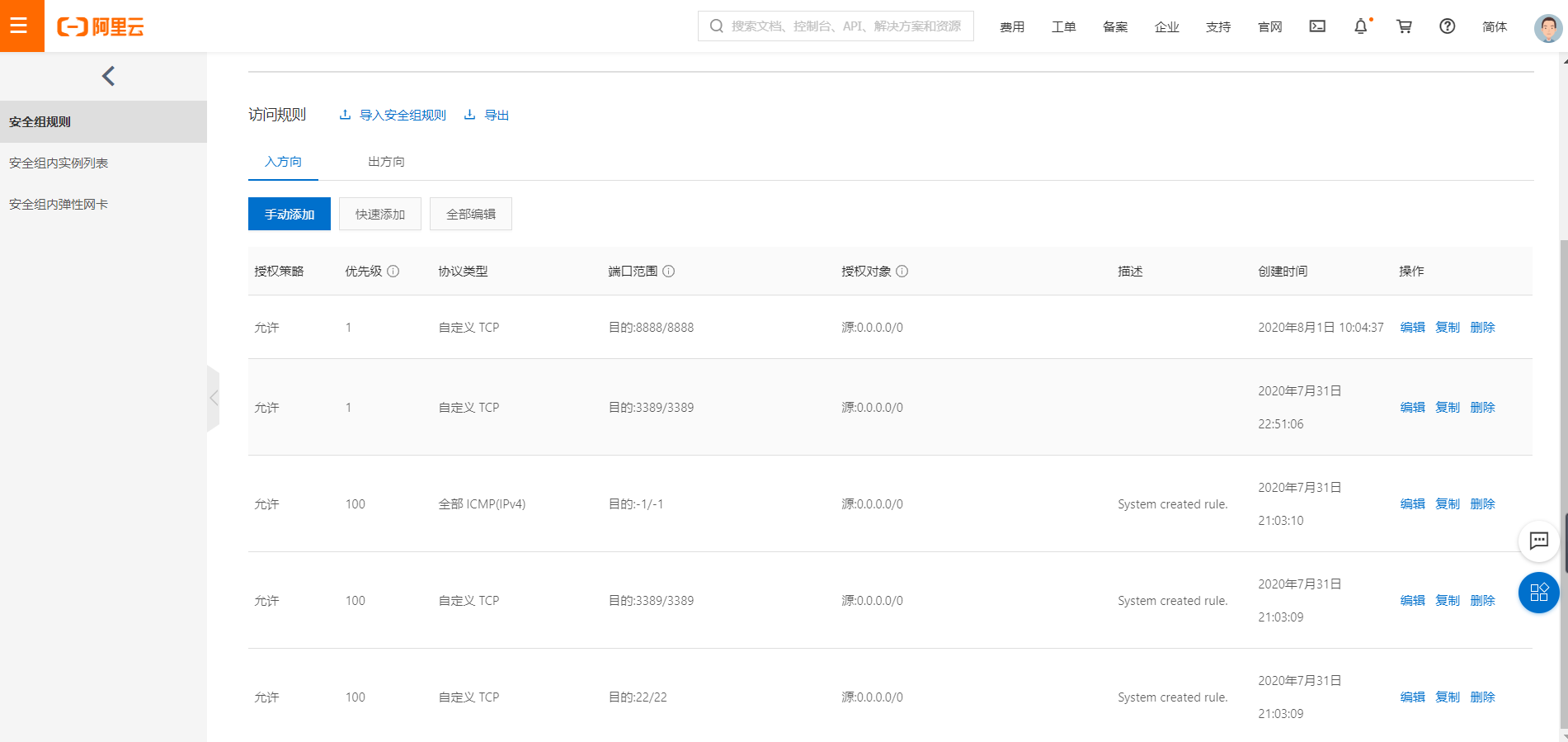Click the 目的:22/22 port cell
Viewport: 1568px width, 742px height.
click(638, 697)
